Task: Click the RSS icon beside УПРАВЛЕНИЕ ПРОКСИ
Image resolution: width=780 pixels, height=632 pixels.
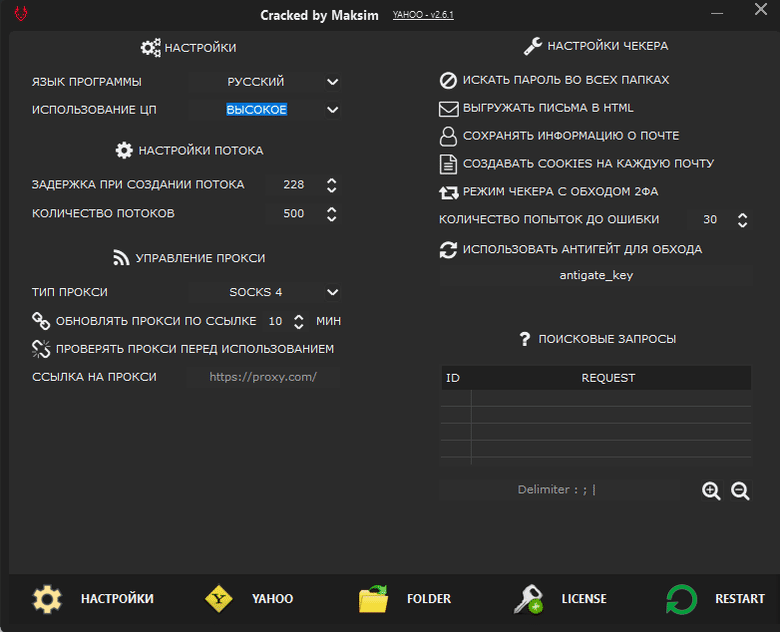Action: (121, 258)
